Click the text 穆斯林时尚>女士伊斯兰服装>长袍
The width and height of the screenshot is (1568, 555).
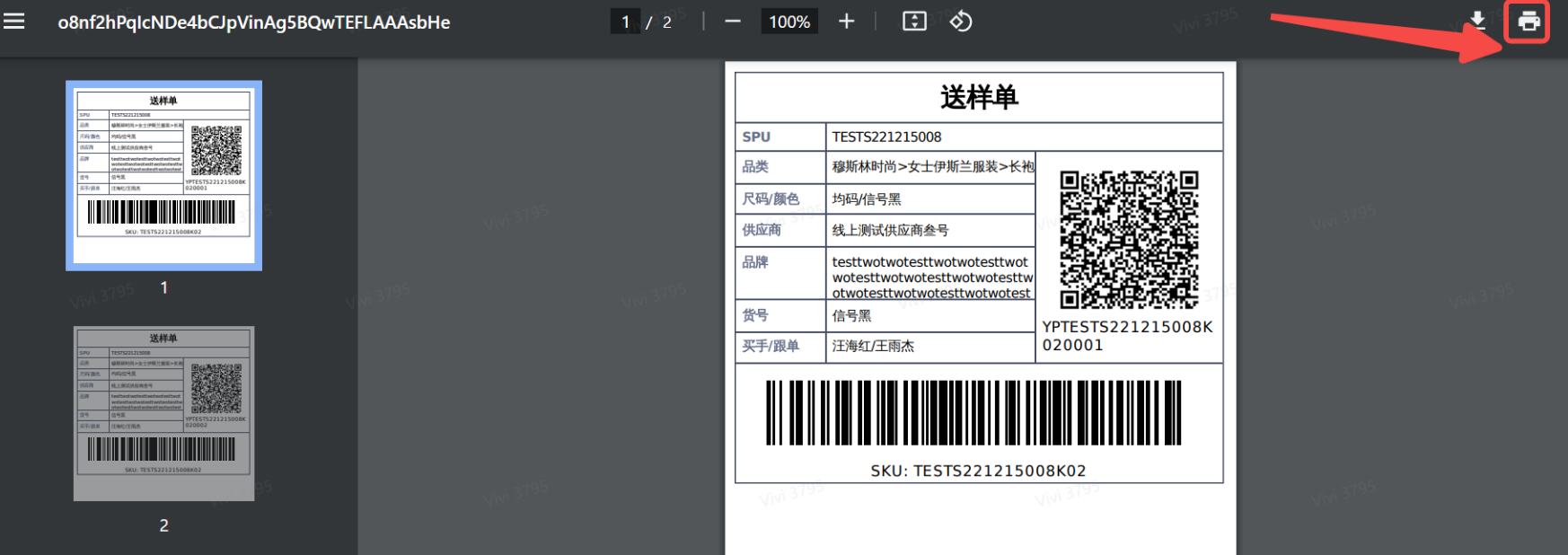point(933,166)
